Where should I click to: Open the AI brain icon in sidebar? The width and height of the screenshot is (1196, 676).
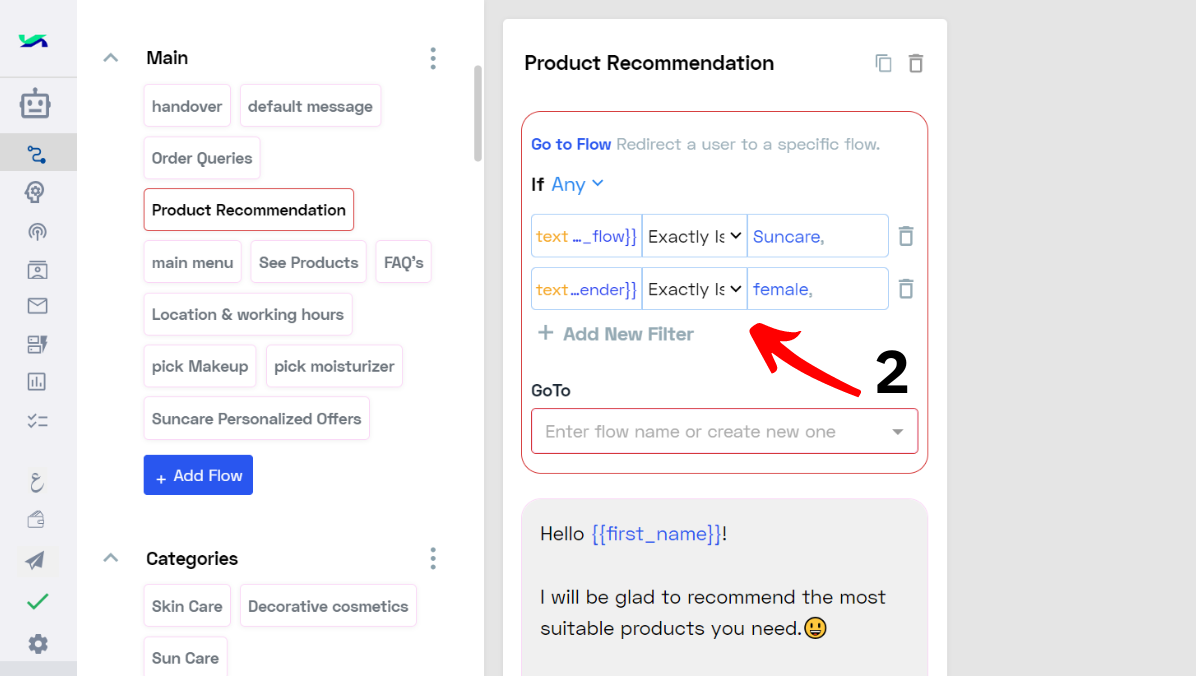tap(35, 192)
